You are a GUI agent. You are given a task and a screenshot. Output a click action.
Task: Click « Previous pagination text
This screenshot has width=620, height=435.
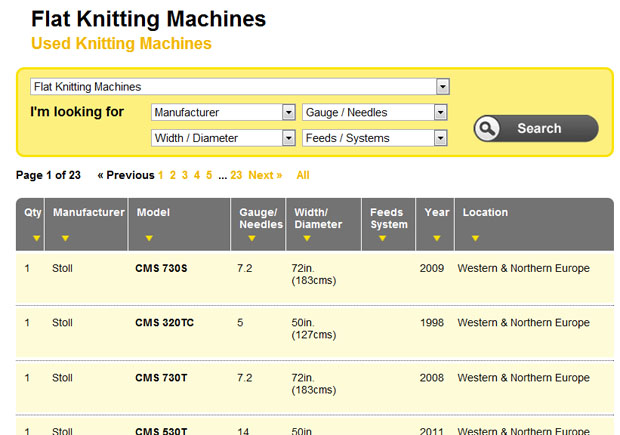coord(126,175)
